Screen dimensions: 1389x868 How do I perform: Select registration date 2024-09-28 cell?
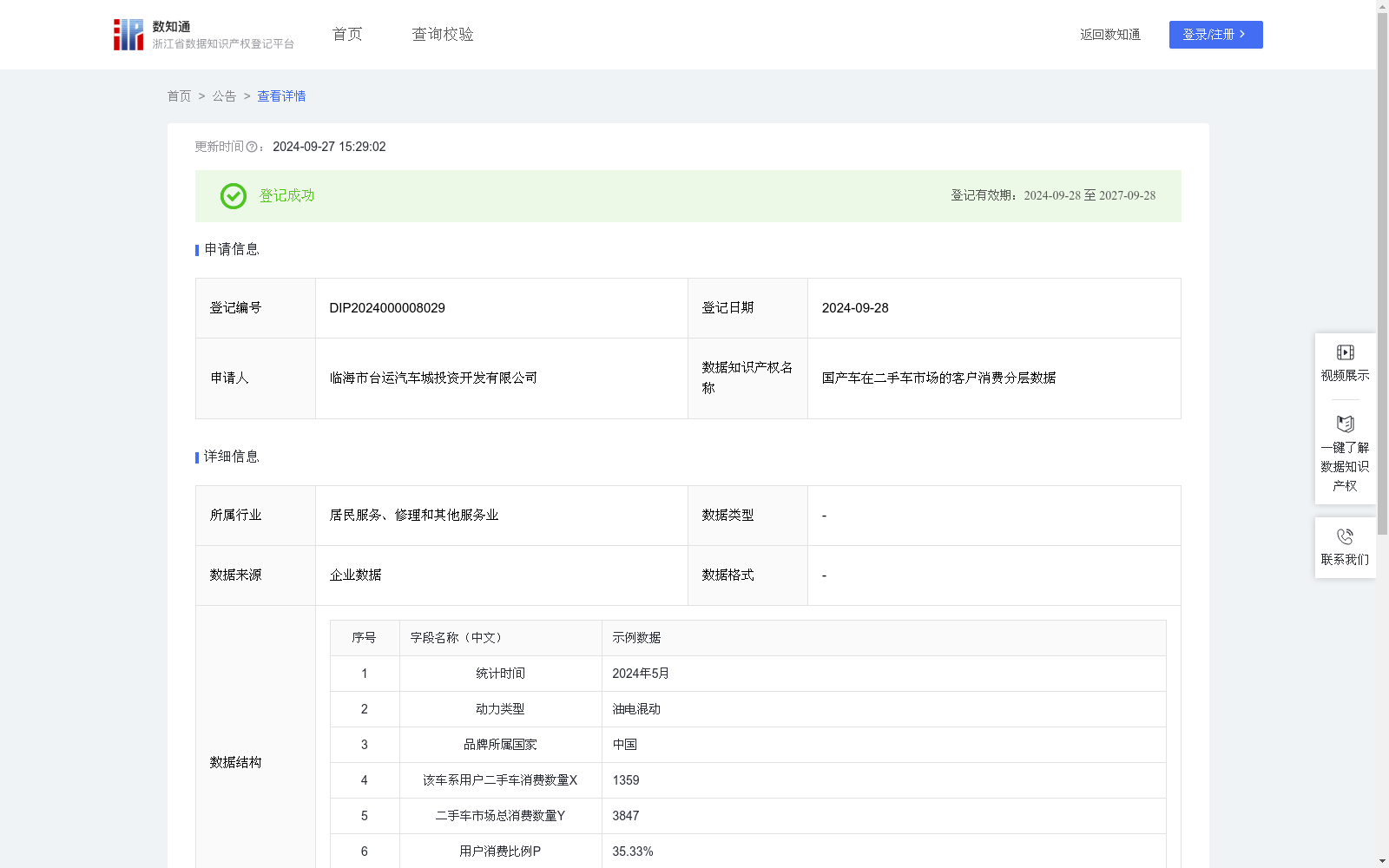[x=994, y=308]
